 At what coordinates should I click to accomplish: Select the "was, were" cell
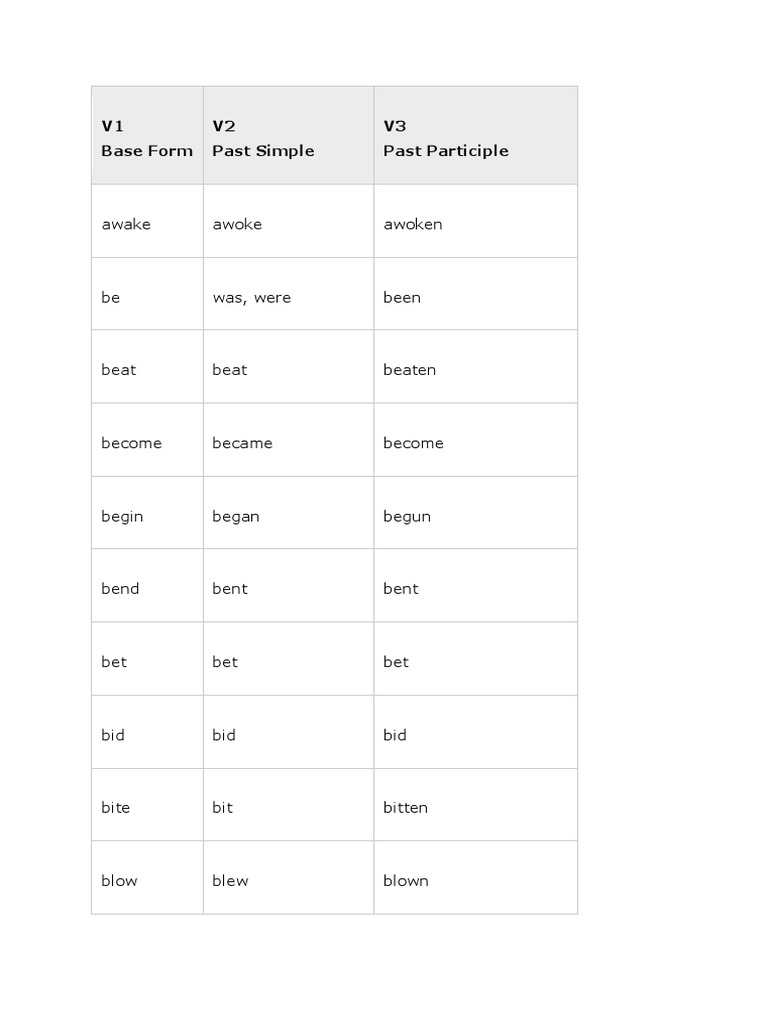point(251,297)
